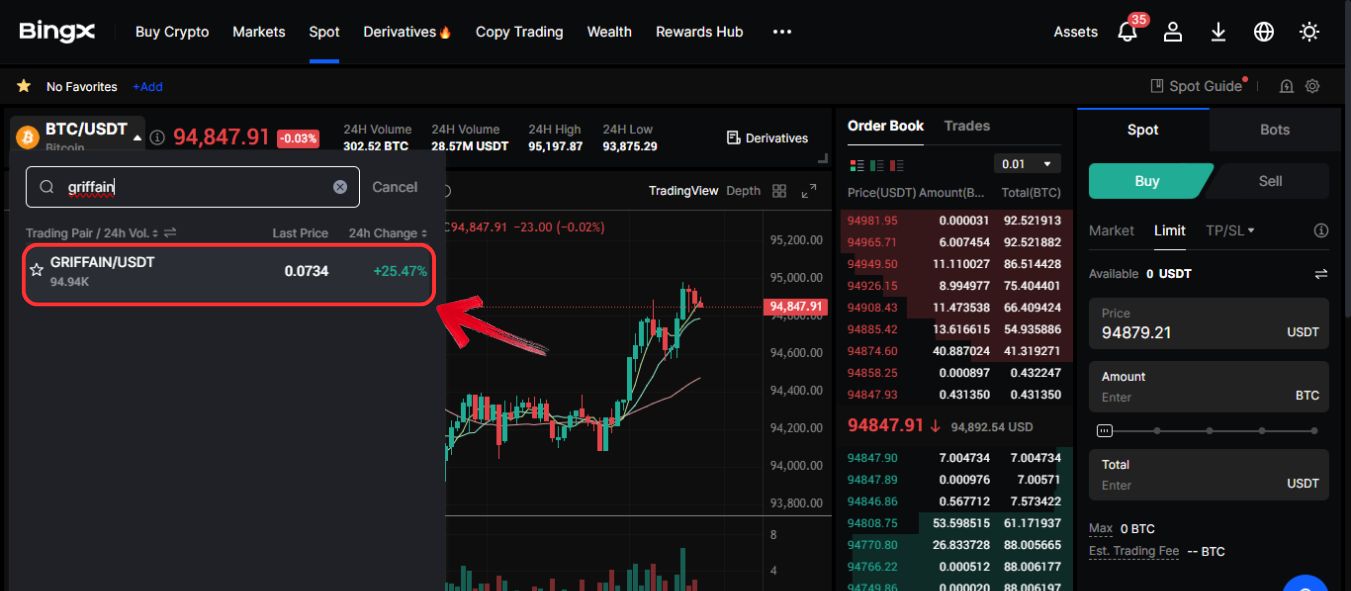Click the order type info icon

(x=1321, y=230)
